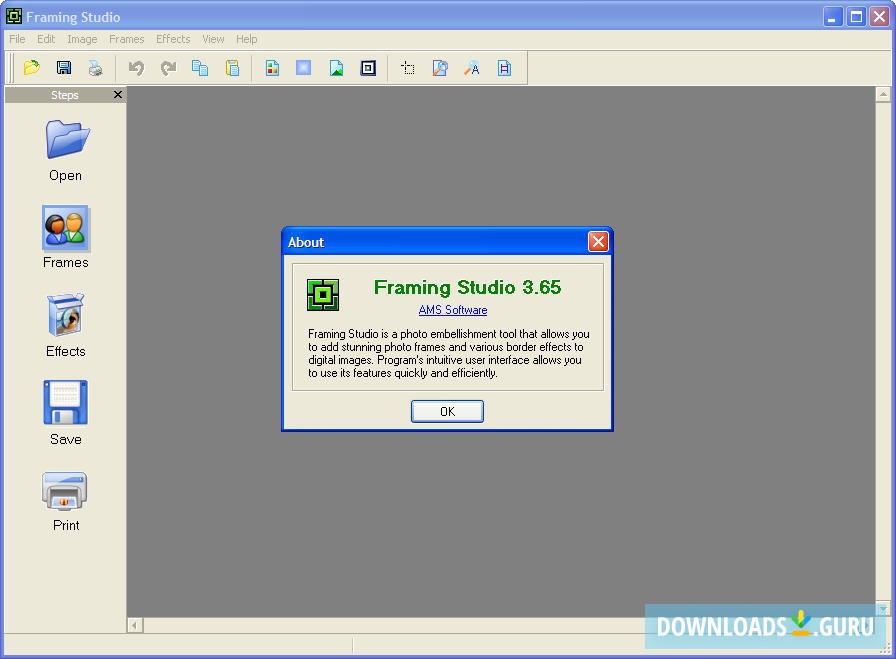
Task: Close the Steps panel with its X button
Action: [117, 94]
